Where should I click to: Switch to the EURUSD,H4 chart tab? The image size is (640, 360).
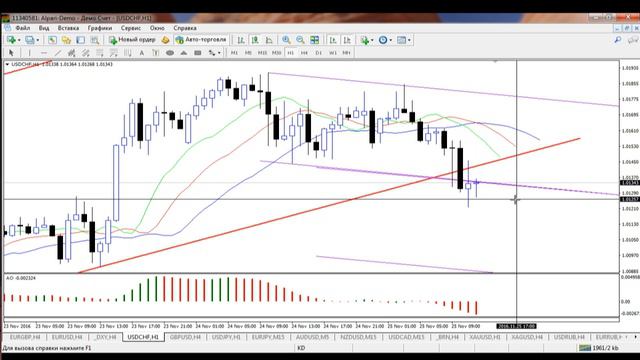[x=67, y=337]
